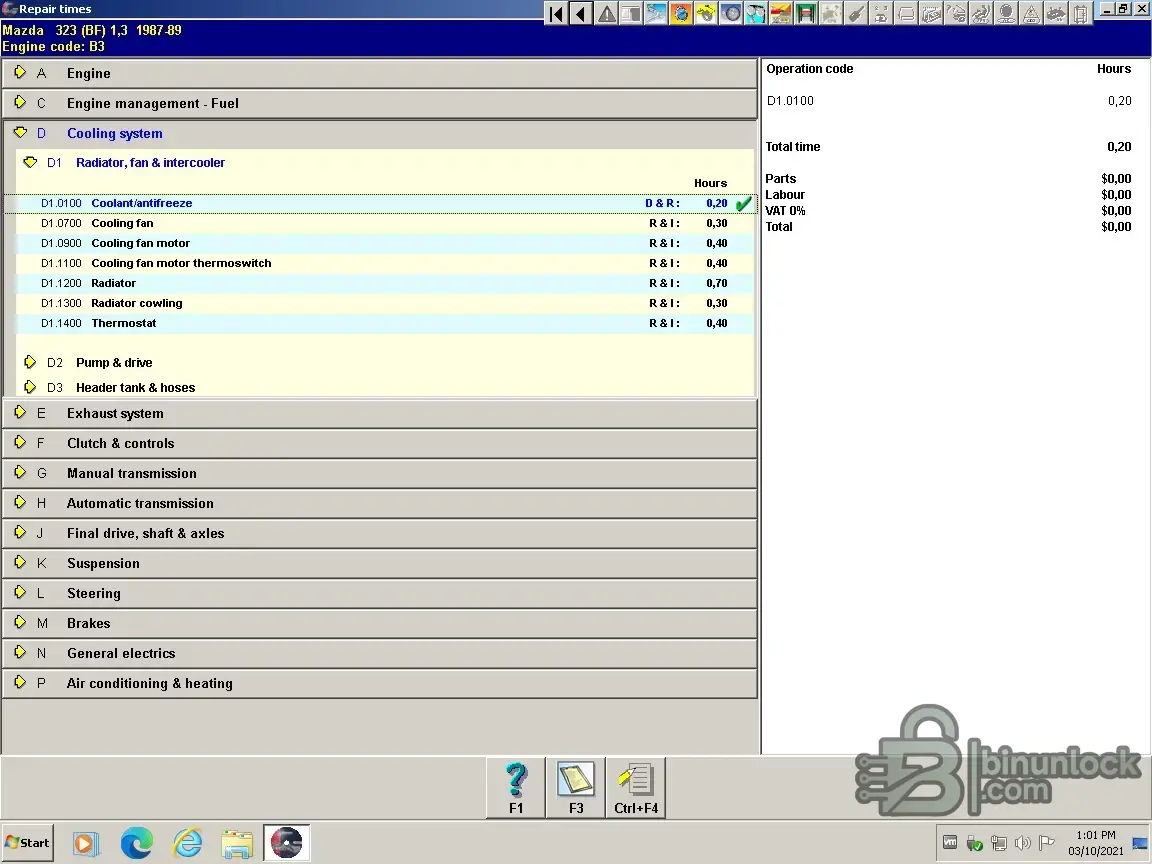Expand the G Manual transmission section
Image resolution: width=1152 pixels, height=864 pixels.
click(380, 474)
